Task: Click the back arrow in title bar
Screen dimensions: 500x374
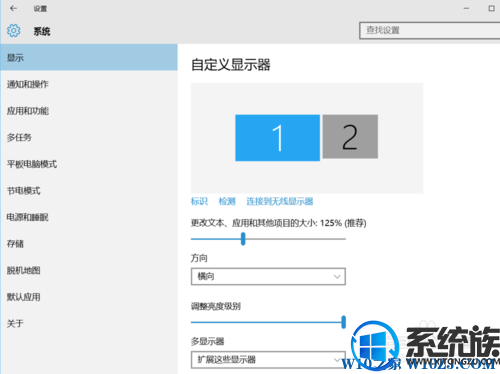Action: pyautogui.click(x=13, y=8)
